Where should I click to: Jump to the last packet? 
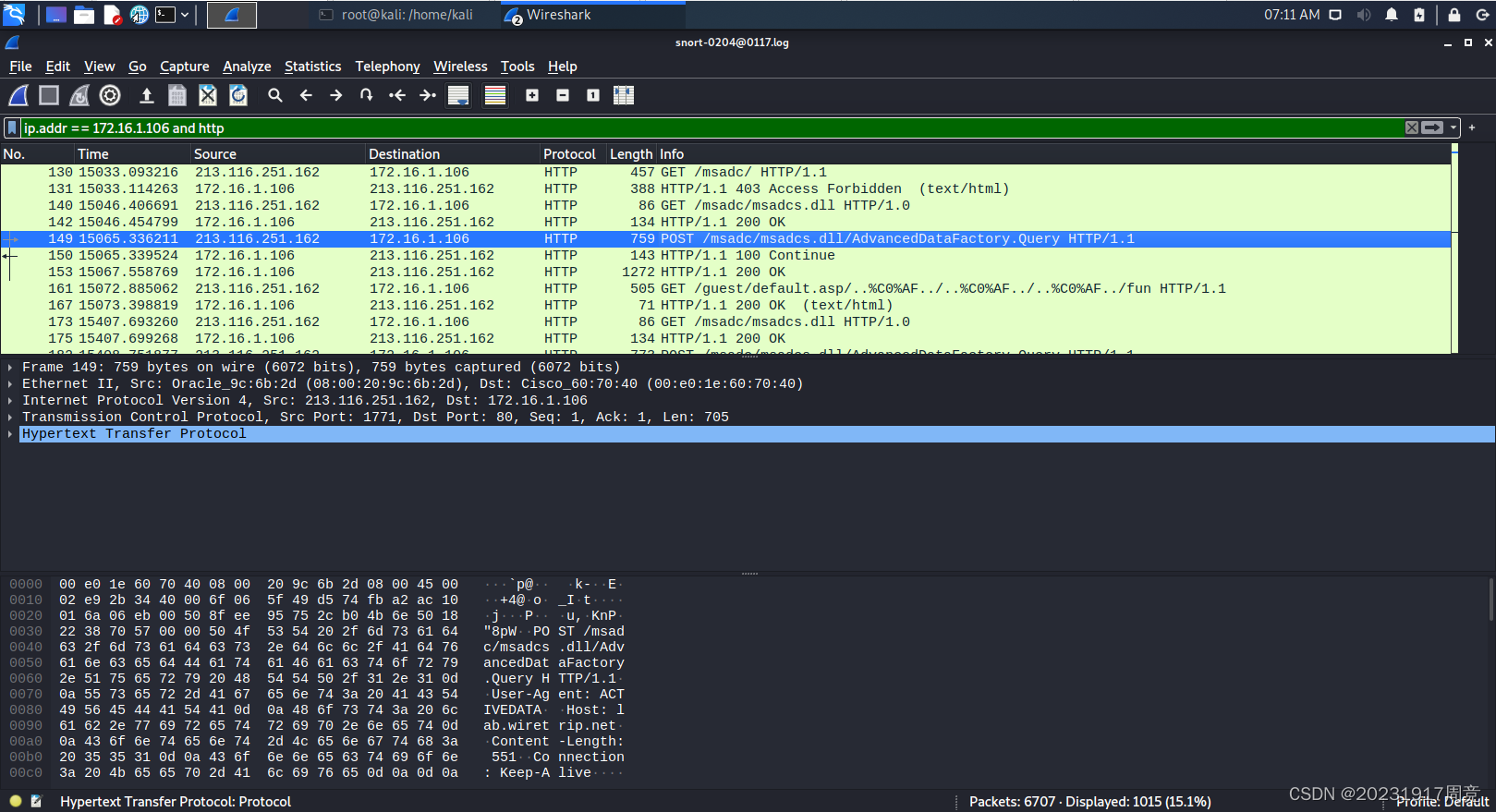[428, 95]
